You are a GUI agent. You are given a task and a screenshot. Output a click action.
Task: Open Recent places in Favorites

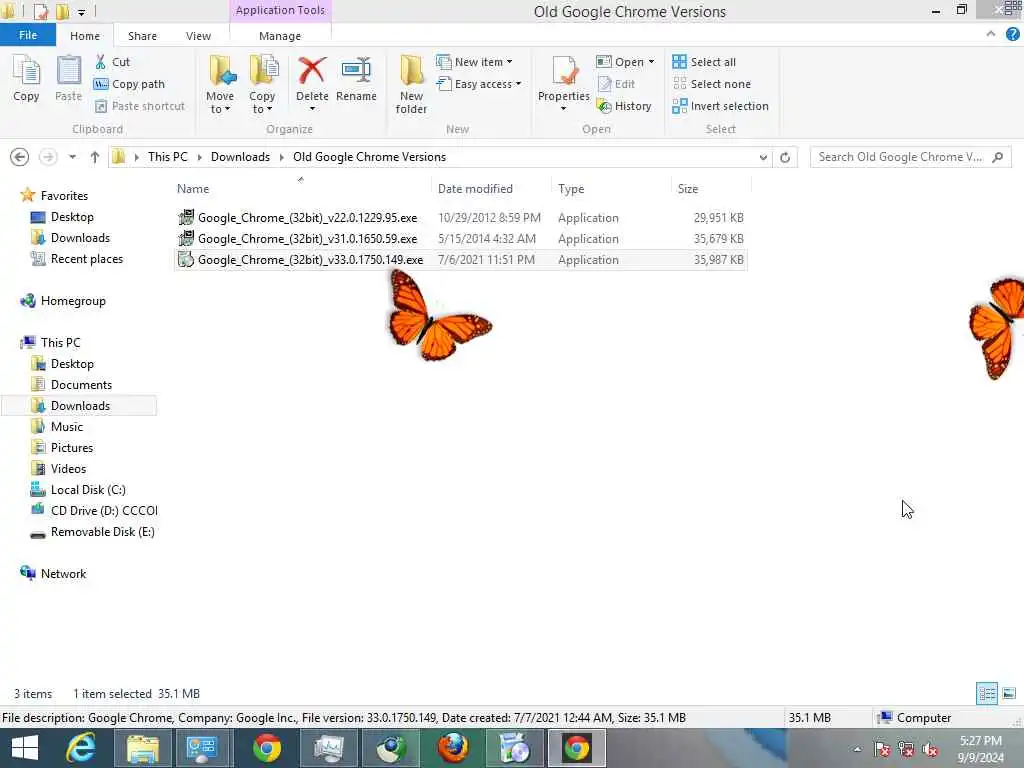tap(77, 259)
